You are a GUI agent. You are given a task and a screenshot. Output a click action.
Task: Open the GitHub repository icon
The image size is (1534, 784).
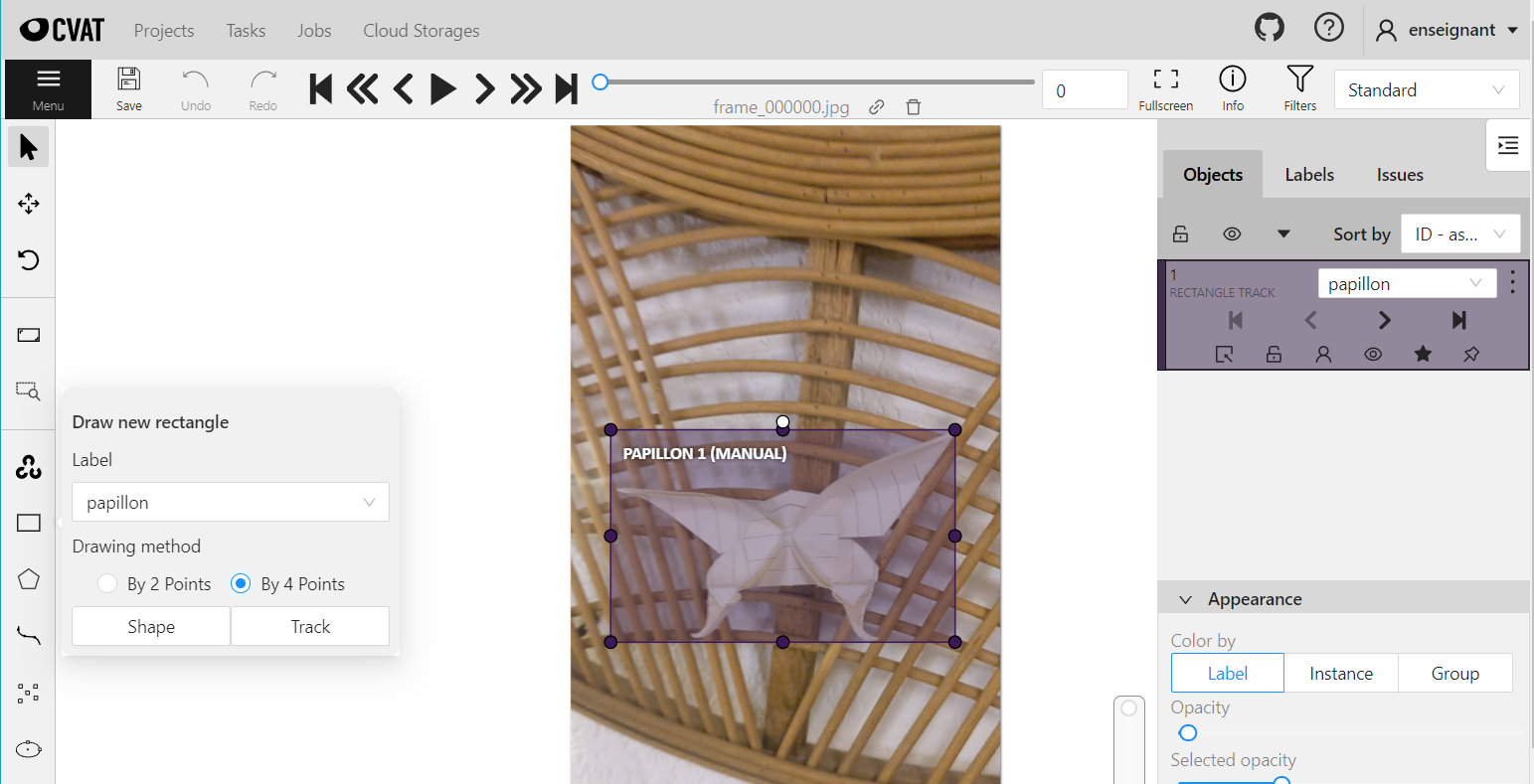coord(1270,29)
